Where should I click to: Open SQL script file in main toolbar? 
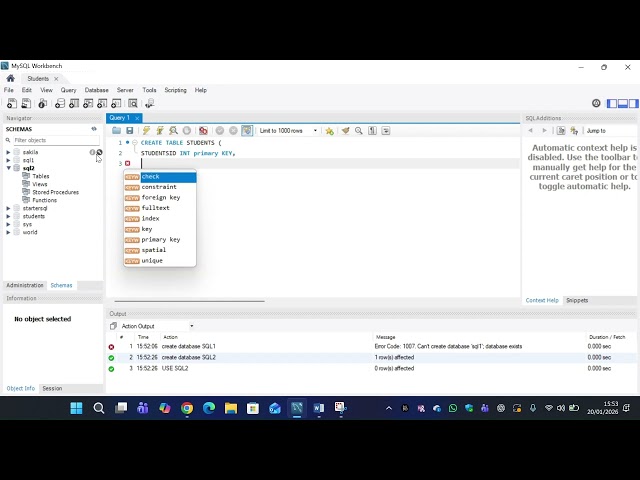pos(26,103)
